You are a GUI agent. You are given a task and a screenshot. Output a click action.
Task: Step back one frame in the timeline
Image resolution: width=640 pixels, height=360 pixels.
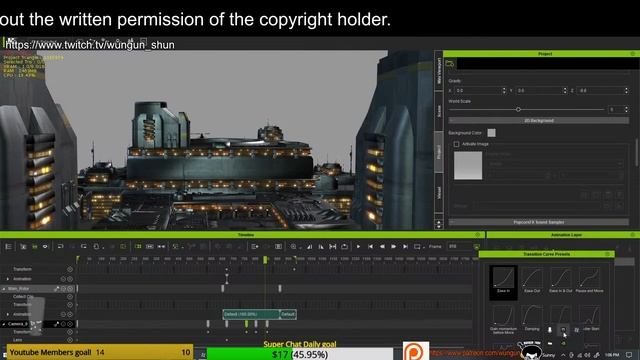coord(382,247)
